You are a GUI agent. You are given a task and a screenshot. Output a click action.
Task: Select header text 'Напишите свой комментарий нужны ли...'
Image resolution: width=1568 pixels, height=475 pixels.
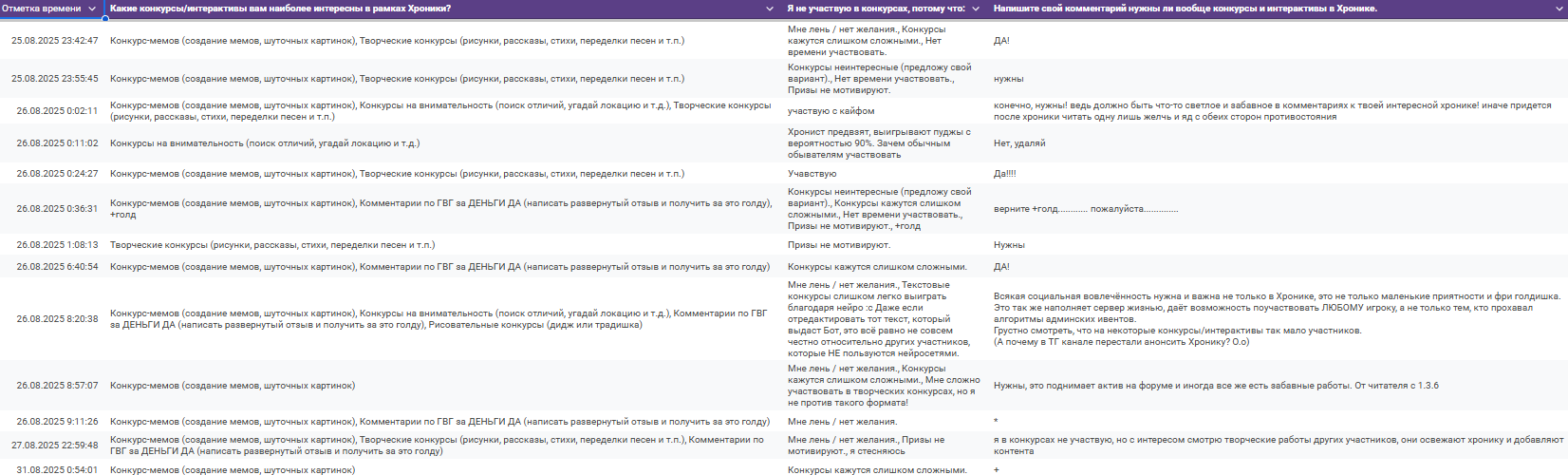1185,9
